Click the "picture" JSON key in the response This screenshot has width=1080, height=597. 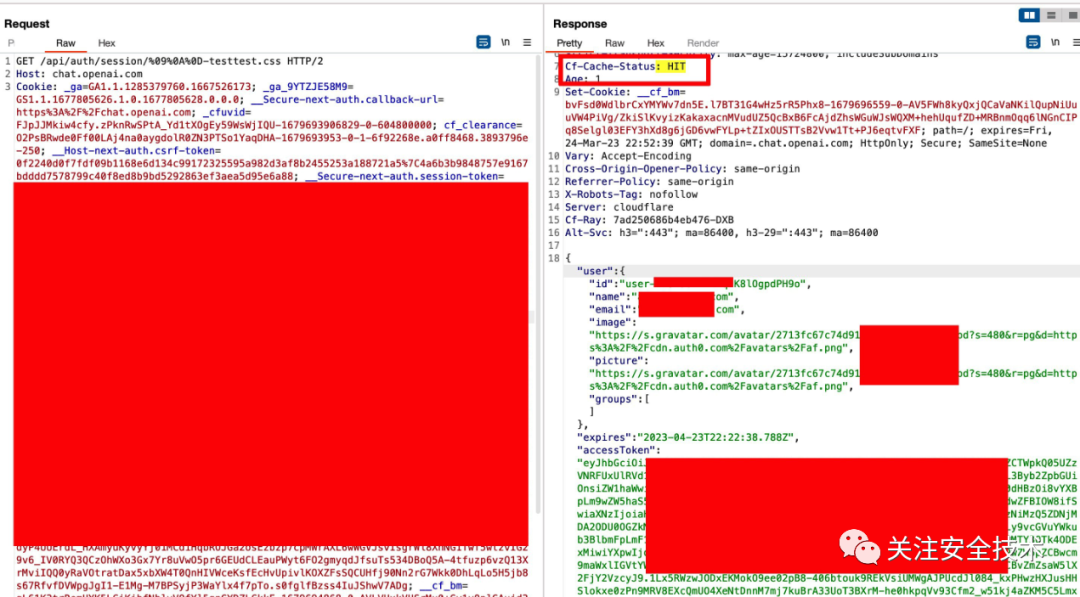(x=616, y=361)
